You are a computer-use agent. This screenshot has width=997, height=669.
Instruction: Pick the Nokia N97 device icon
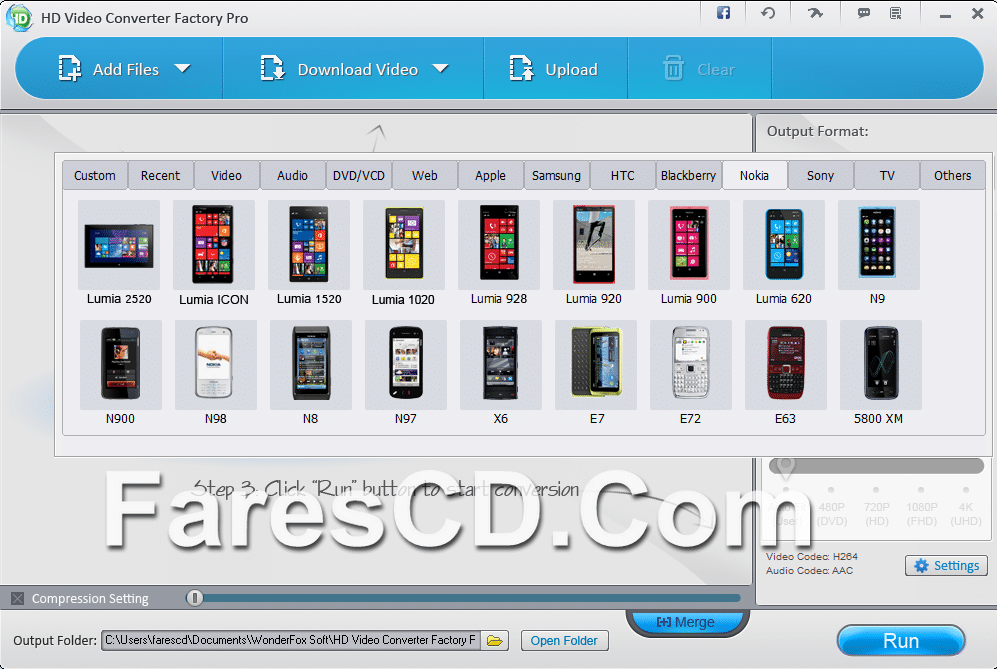[406, 364]
